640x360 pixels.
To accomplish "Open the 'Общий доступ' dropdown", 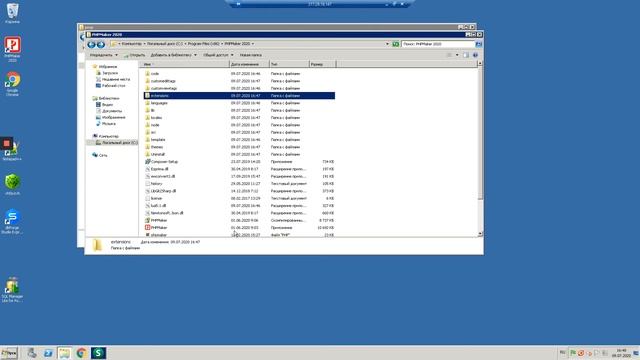I will 218,55.
